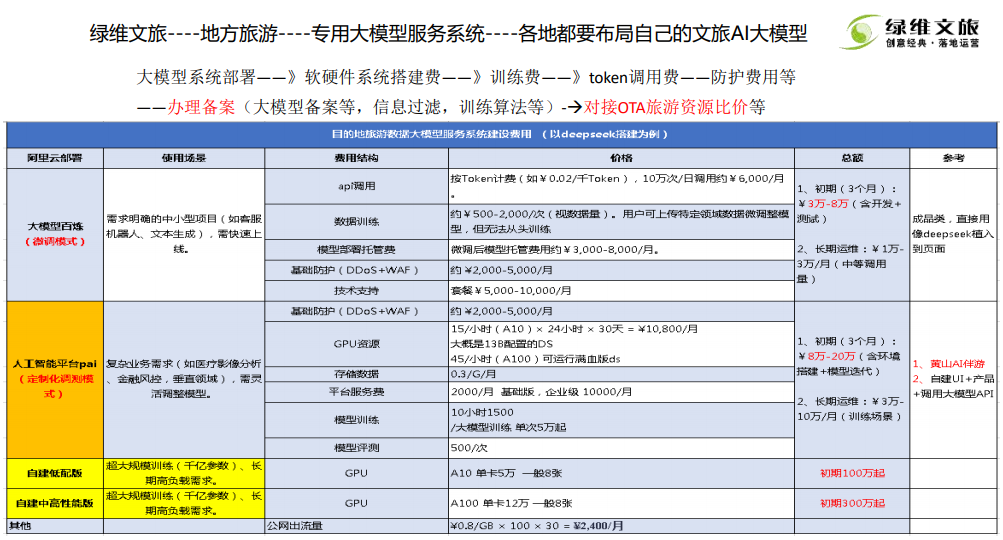Click the api调用 cell
The height and width of the screenshot is (540, 1003).
(356, 186)
